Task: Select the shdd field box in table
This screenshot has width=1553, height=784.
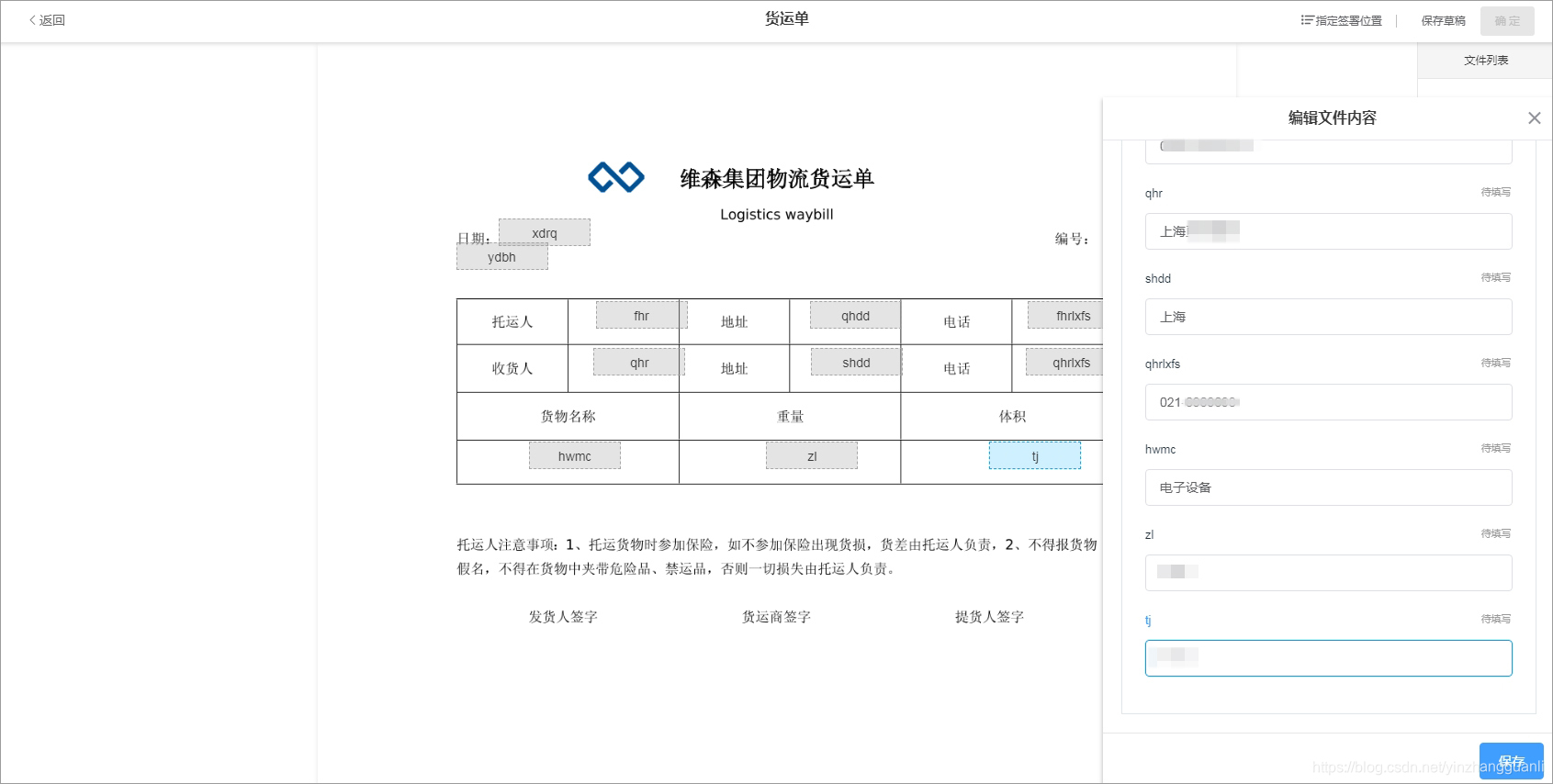Action: tap(856, 362)
